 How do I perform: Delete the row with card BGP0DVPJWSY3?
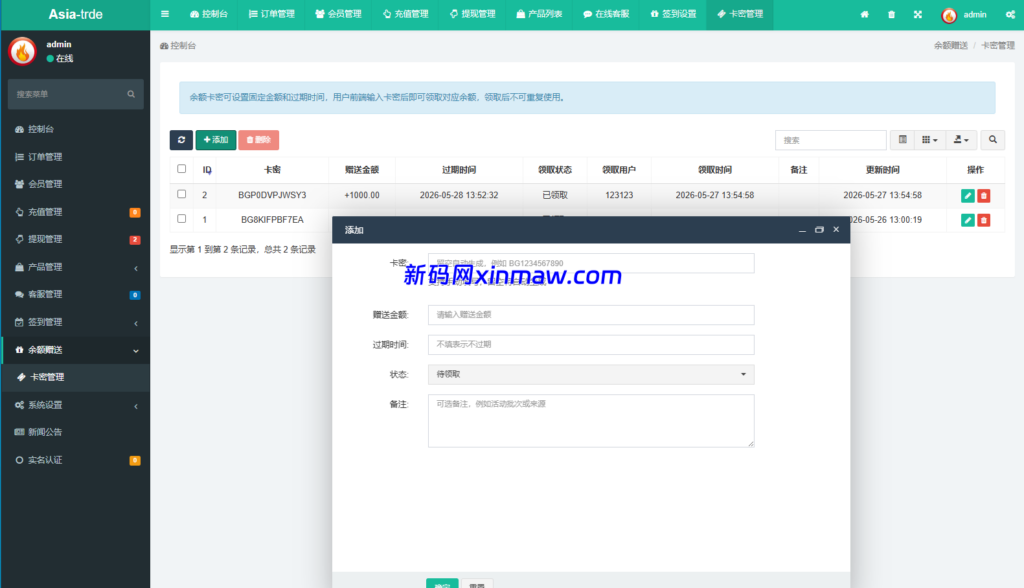[984, 195]
